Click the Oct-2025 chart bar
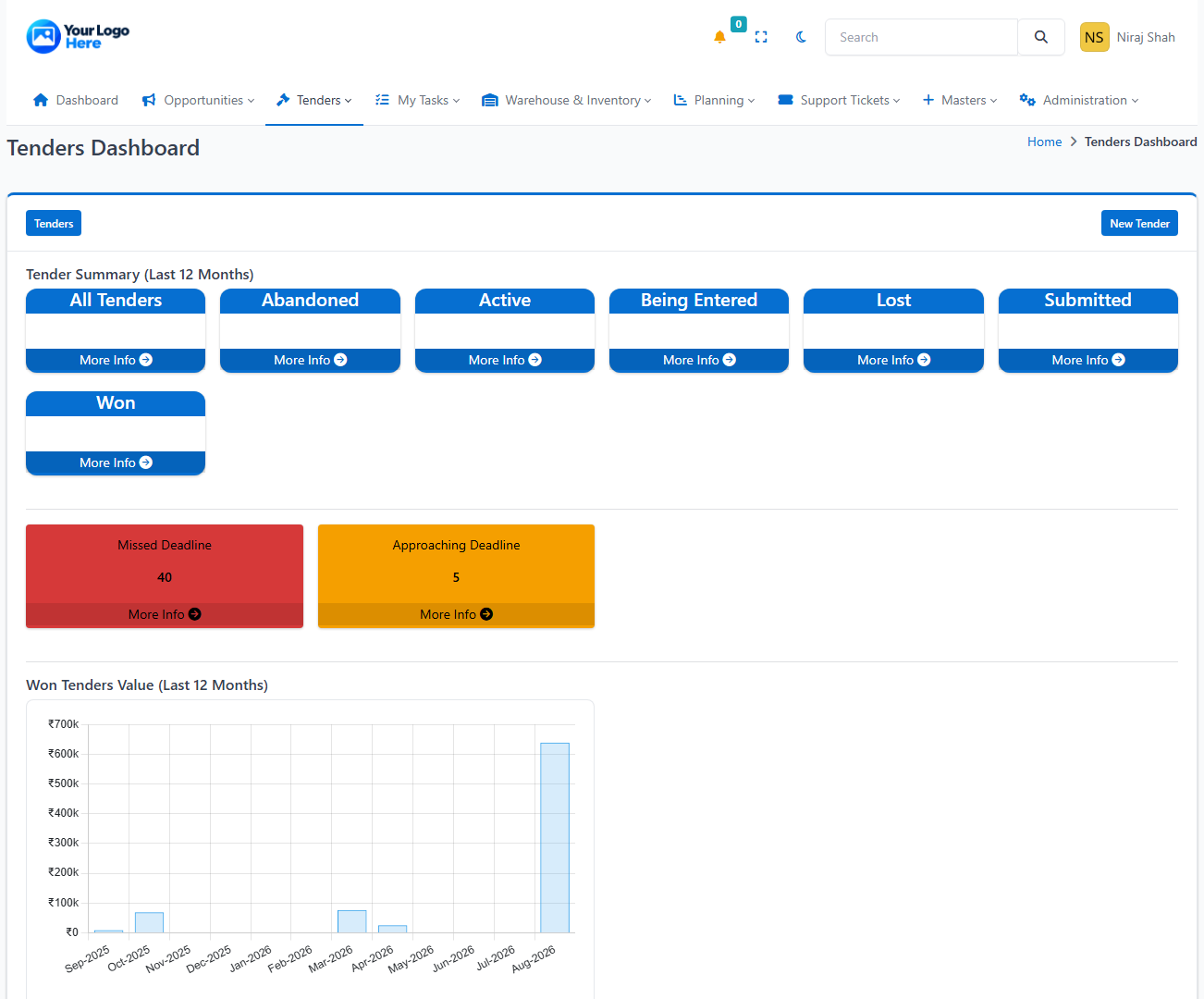The width and height of the screenshot is (1204, 999). tap(149, 922)
